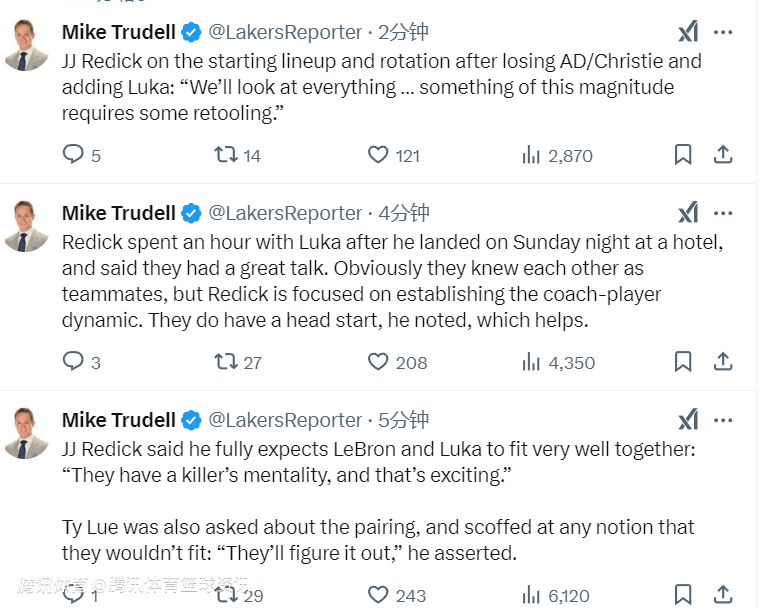
Task: Like the tweet about retooling
Action: [378, 154]
